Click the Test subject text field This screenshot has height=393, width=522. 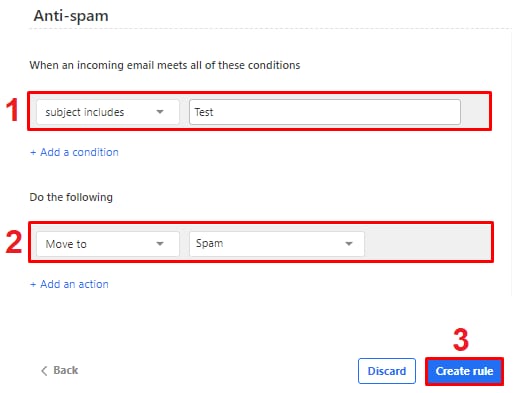pos(325,112)
